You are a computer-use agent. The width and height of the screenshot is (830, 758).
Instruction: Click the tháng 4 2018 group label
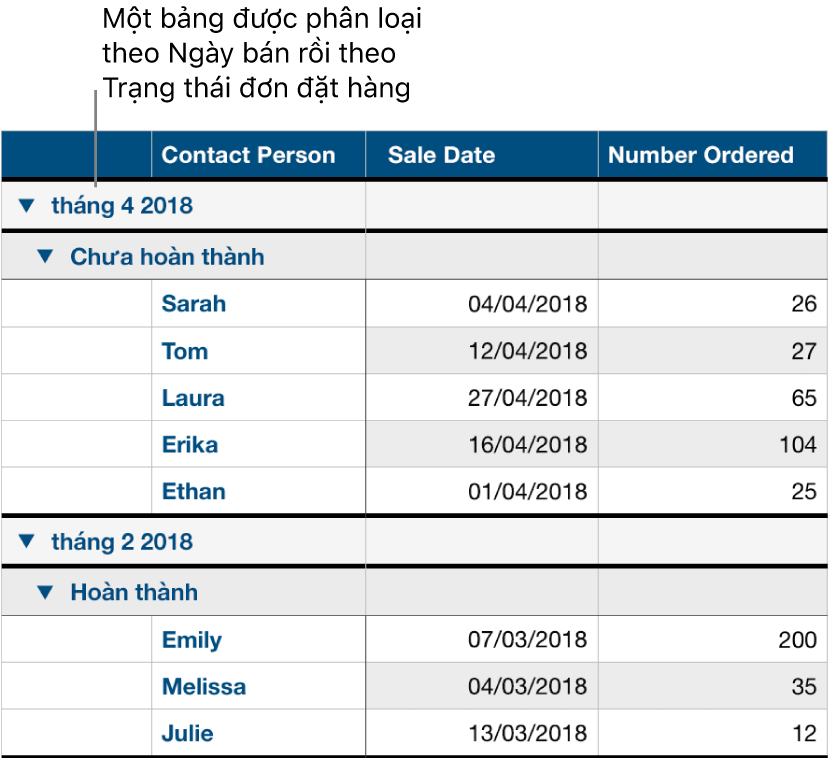click(x=122, y=207)
